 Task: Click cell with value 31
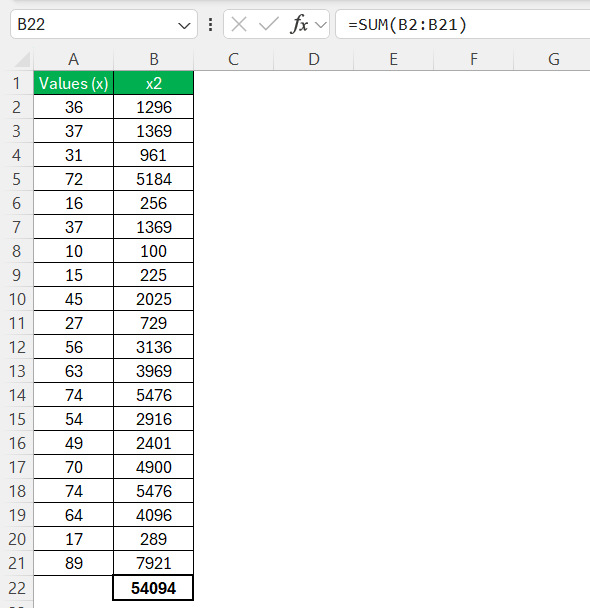[74, 155]
